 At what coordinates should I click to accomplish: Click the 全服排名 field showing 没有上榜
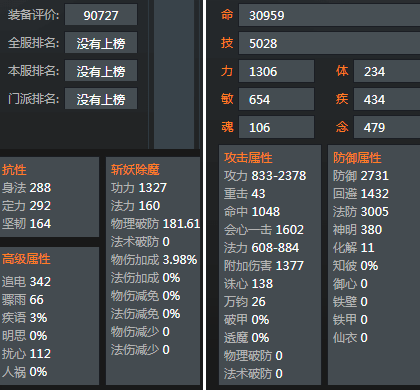[x=101, y=43]
